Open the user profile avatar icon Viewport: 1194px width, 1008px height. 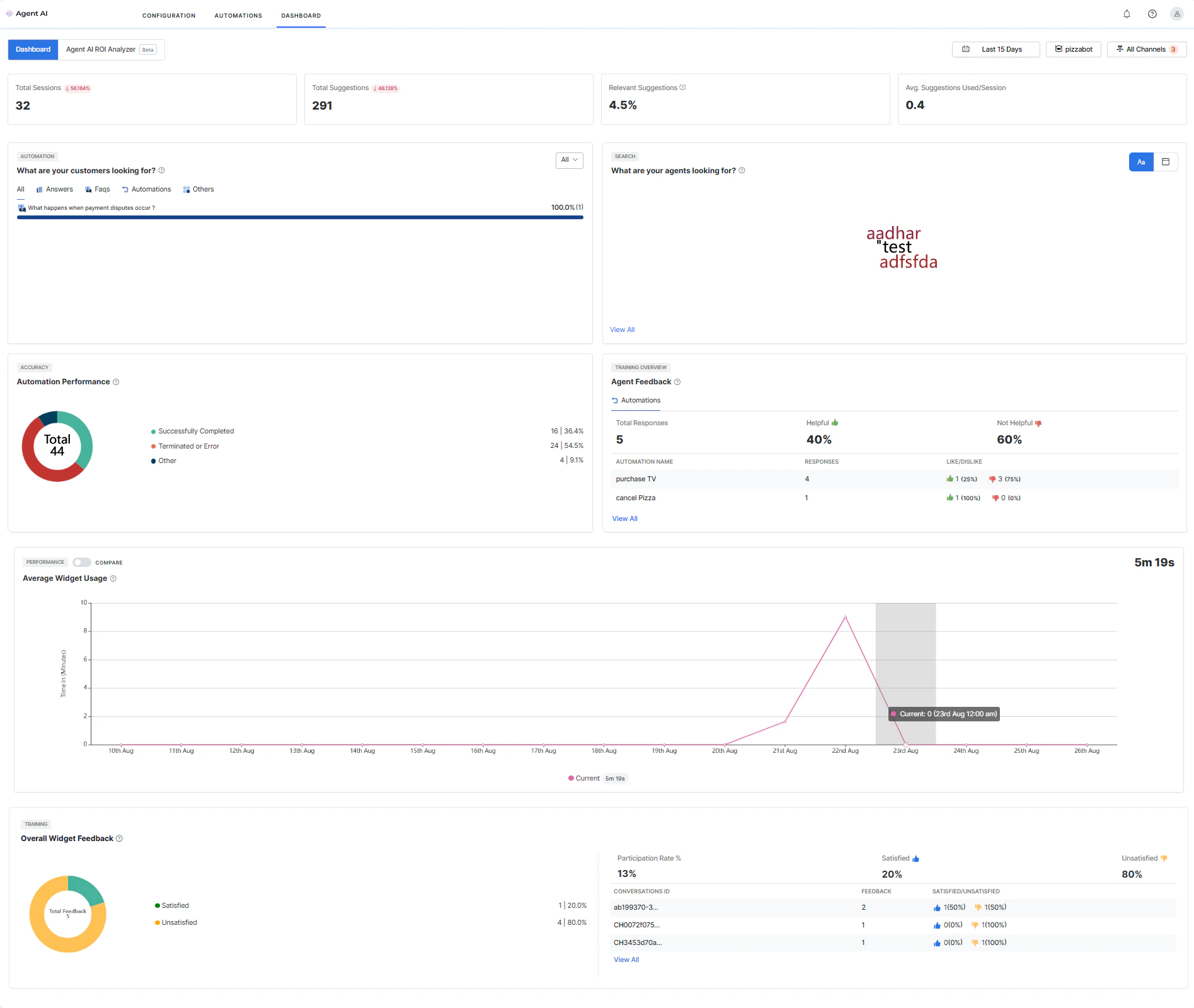pyautogui.click(x=1176, y=13)
